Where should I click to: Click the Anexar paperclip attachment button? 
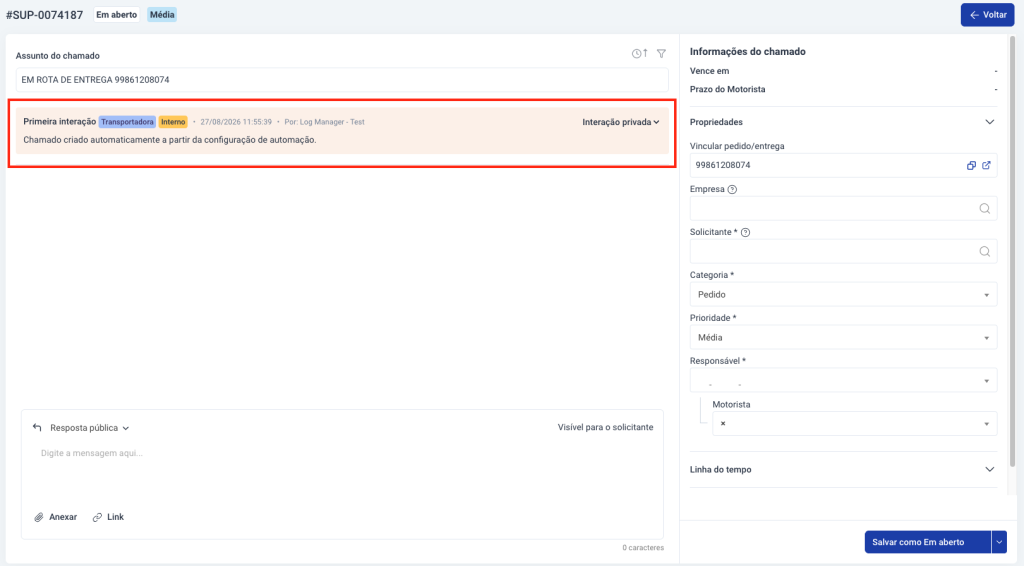coord(56,517)
